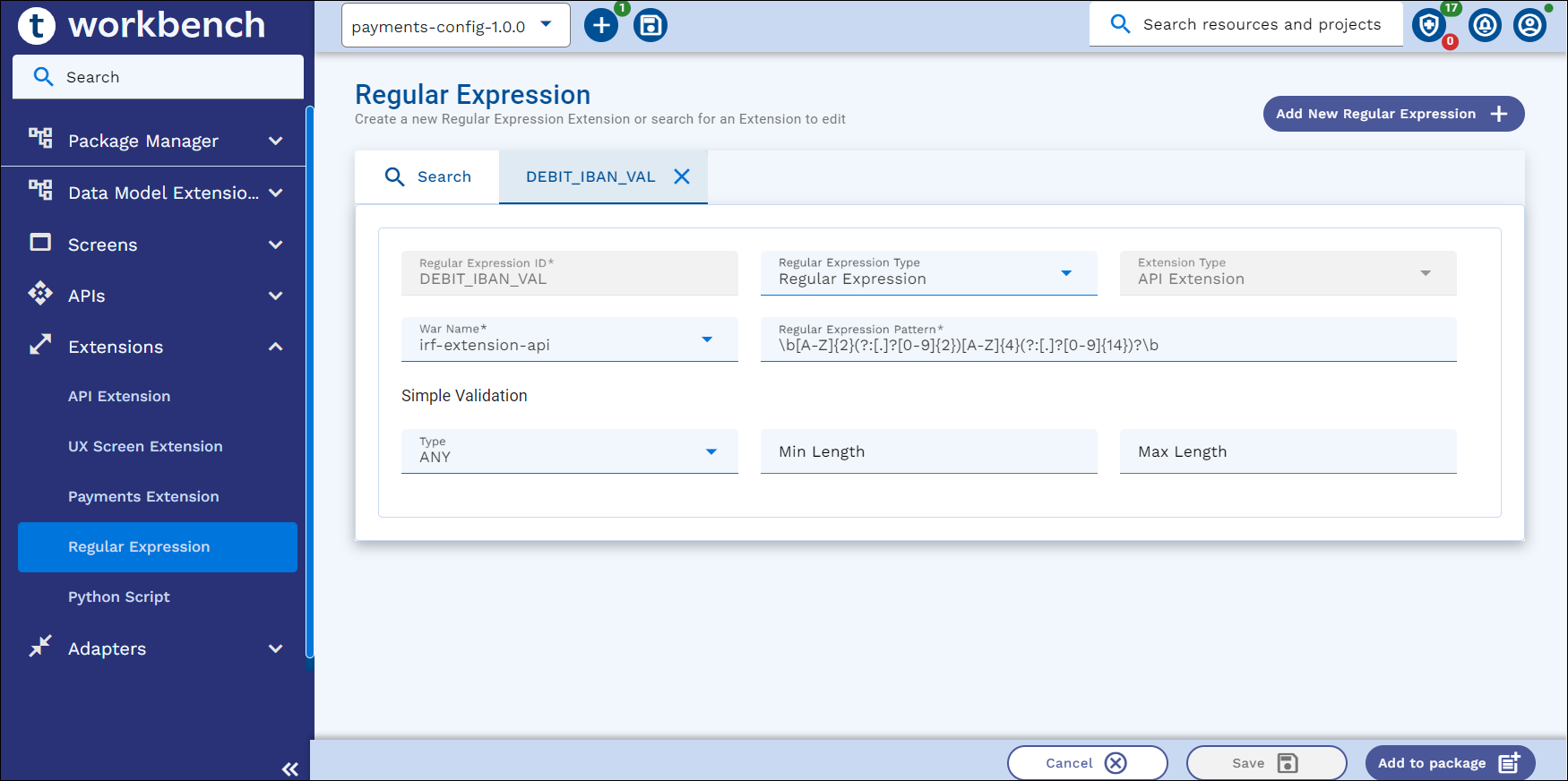Switch to the Search tab
This screenshot has height=781, width=1568.
[x=427, y=176]
